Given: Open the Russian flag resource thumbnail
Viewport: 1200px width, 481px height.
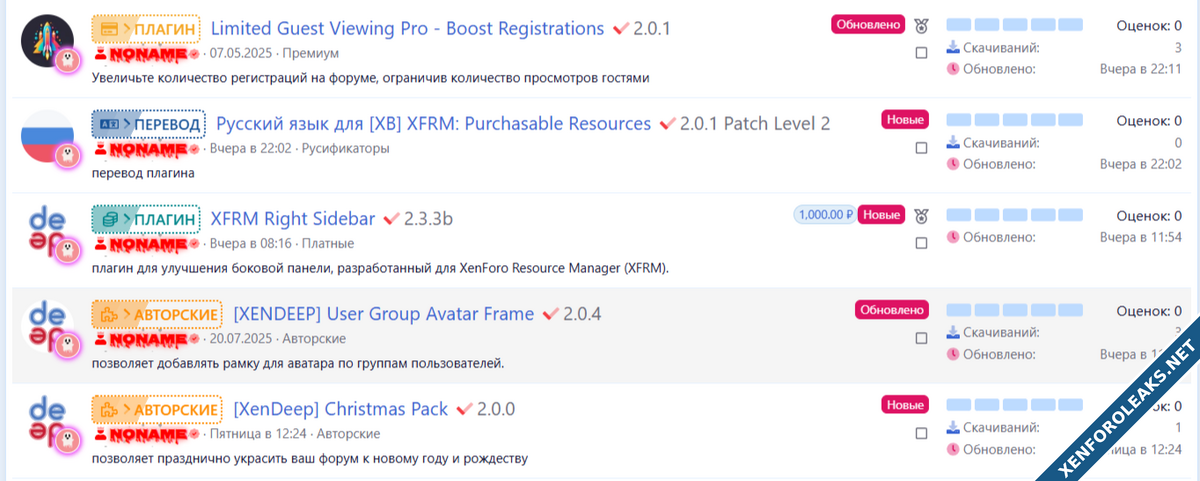Looking at the screenshot, I should (48, 138).
